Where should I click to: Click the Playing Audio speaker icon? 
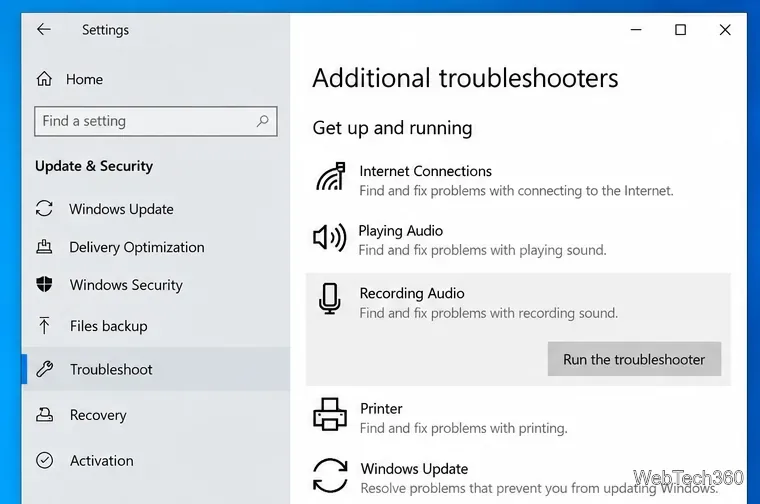tap(330, 238)
